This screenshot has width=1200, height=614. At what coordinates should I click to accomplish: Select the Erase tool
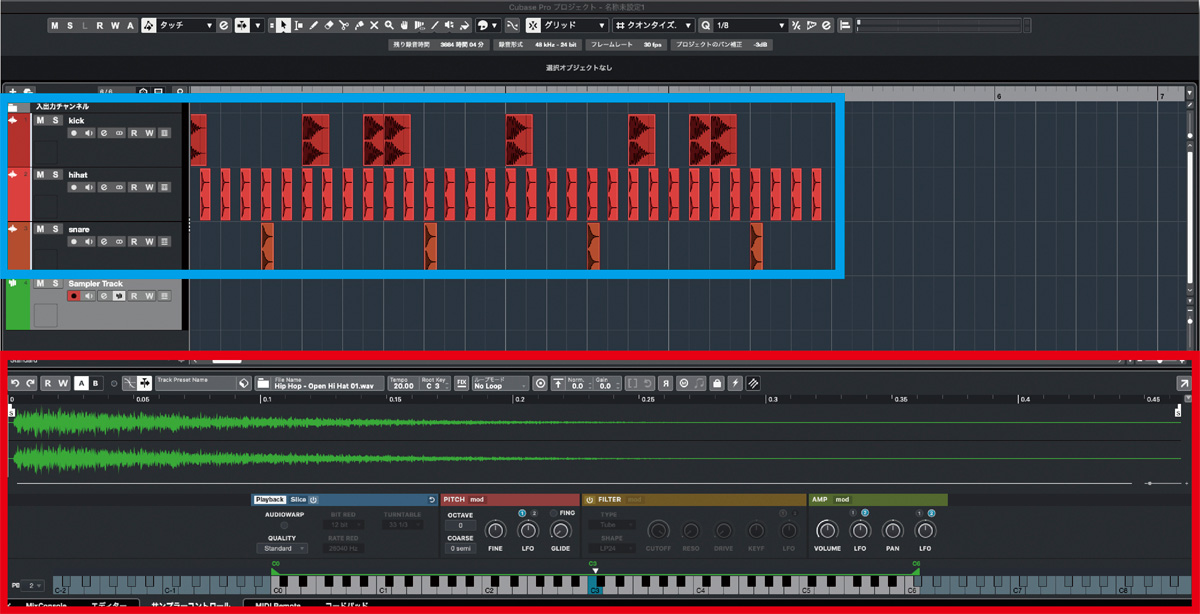pyautogui.click(x=329, y=25)
